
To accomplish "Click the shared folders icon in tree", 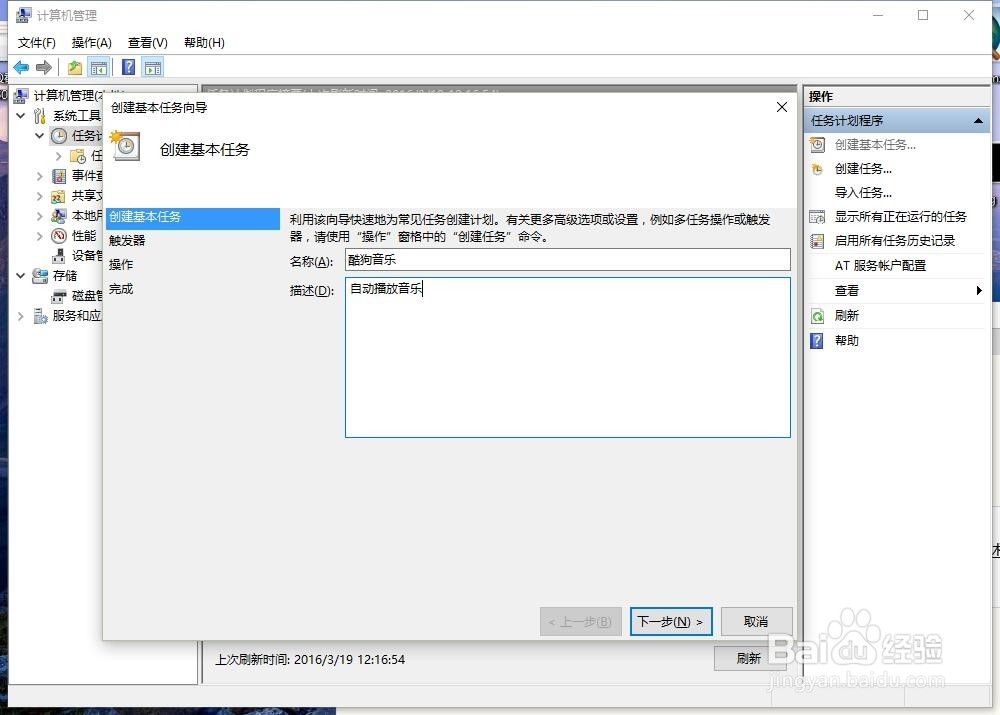I will click(x=59, y=196).
